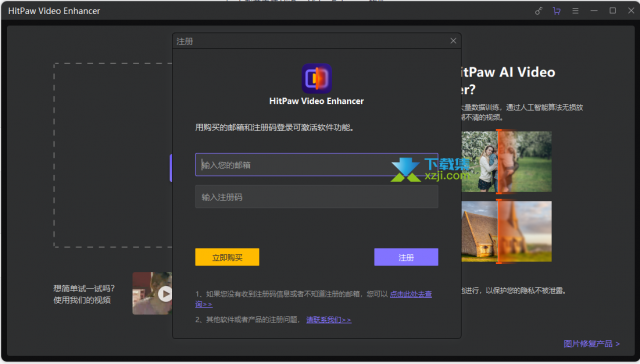Click the 想简单试一试吗 sample video text

point(84,289)
